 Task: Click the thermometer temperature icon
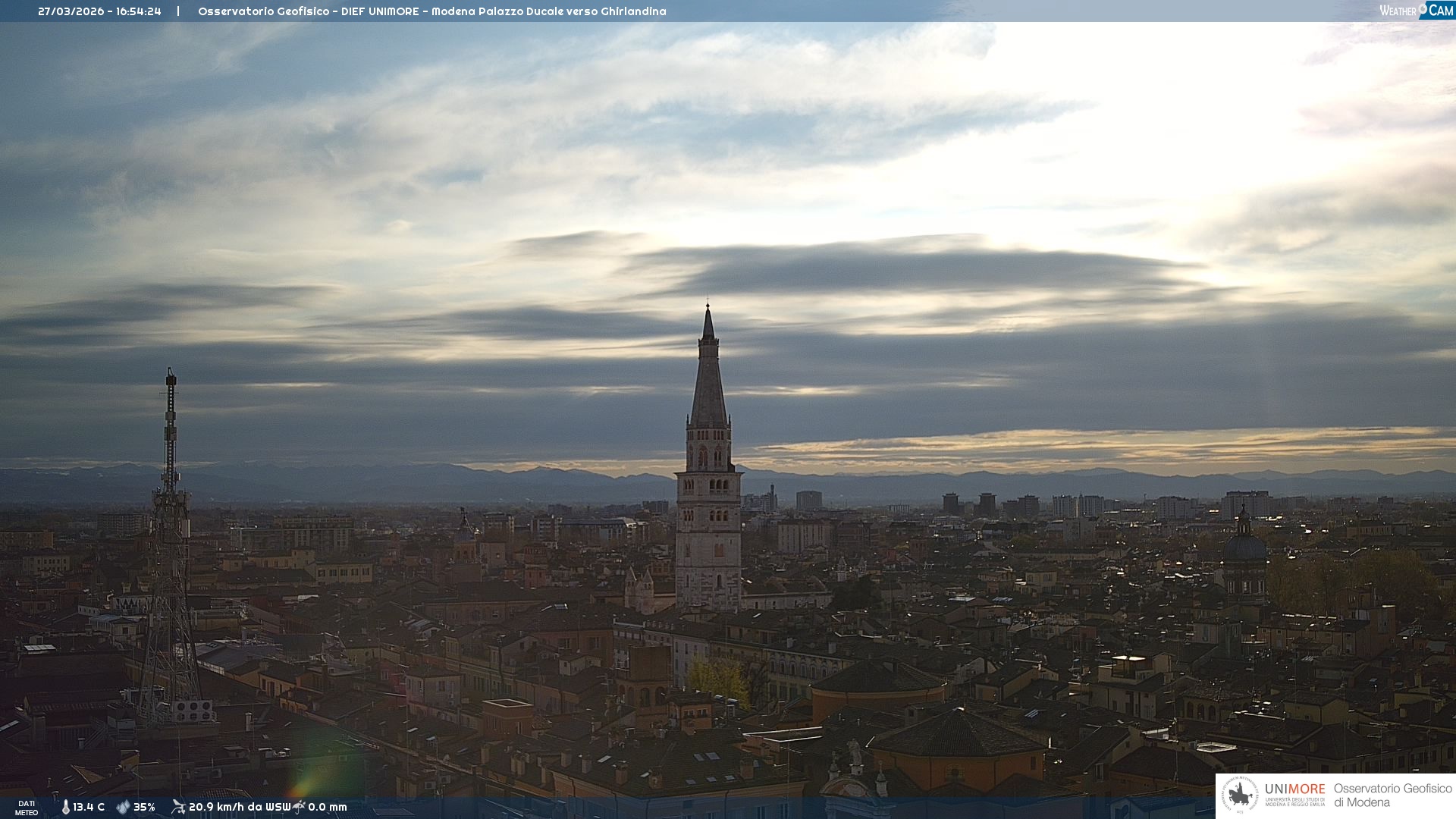pos(65,807)
